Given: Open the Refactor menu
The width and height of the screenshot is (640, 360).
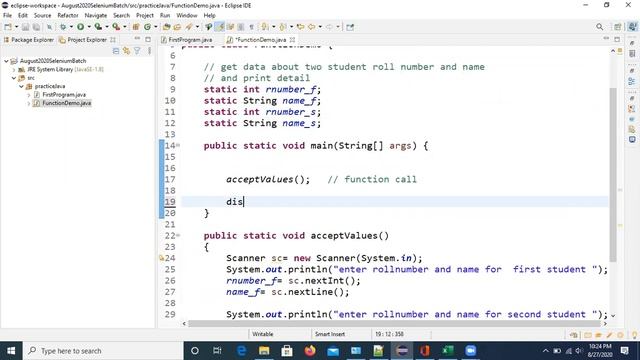Looking at the screenshot, I should click(x=68, y=16).
